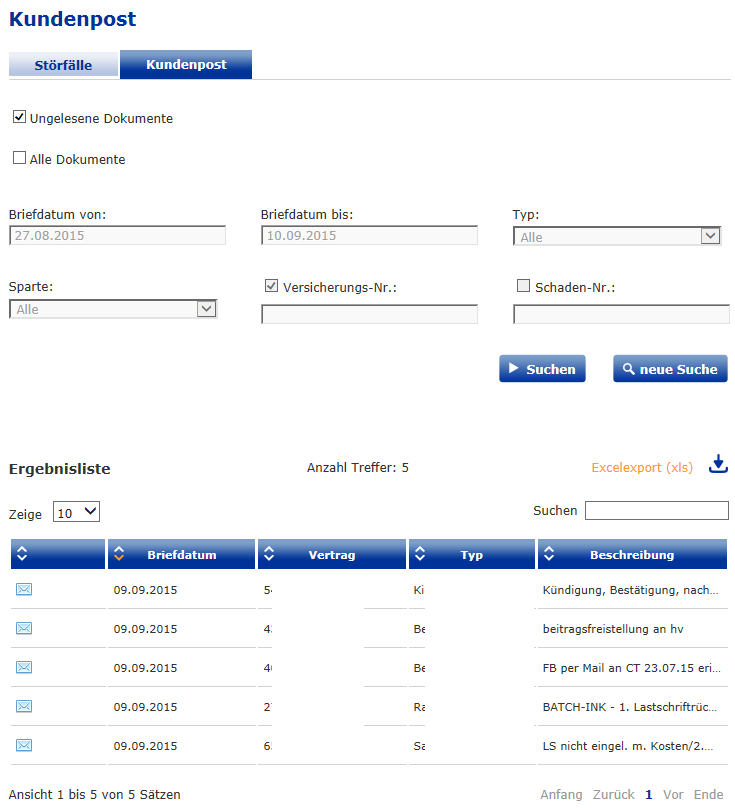Image resolution: width=735 pixels, height=808 pixels.
Task: Sort table by Briefdatum arrow icon
Action: point(119,554)
